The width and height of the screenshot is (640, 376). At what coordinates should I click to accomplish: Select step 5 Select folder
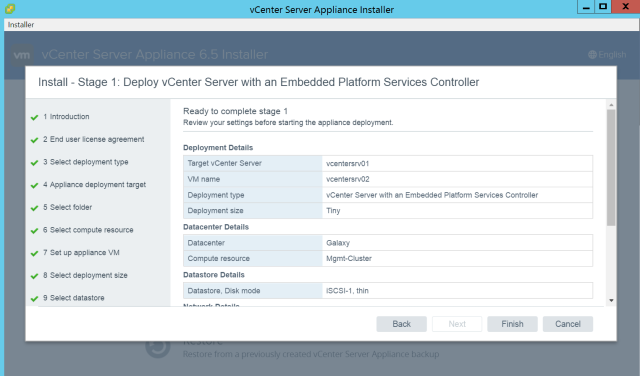[67, 207]
